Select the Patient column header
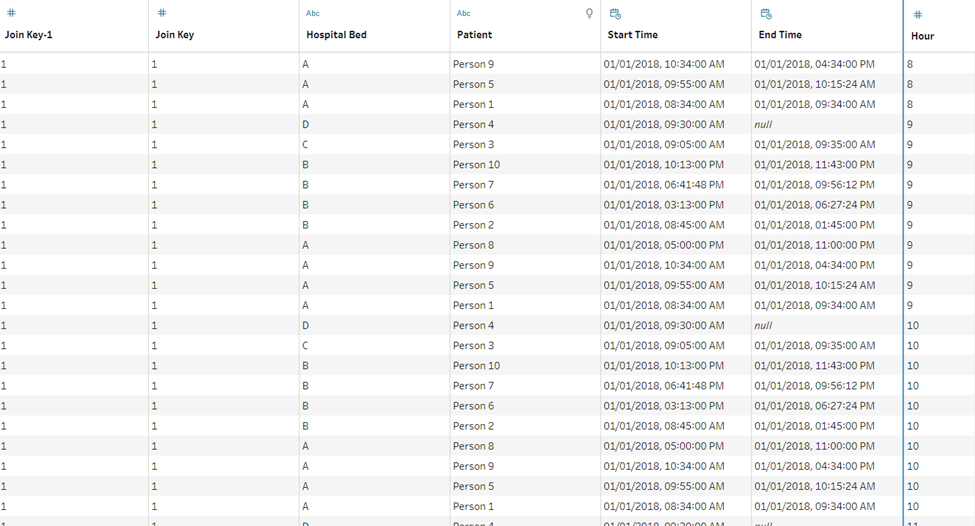The image size is (975, 526). 474,35
